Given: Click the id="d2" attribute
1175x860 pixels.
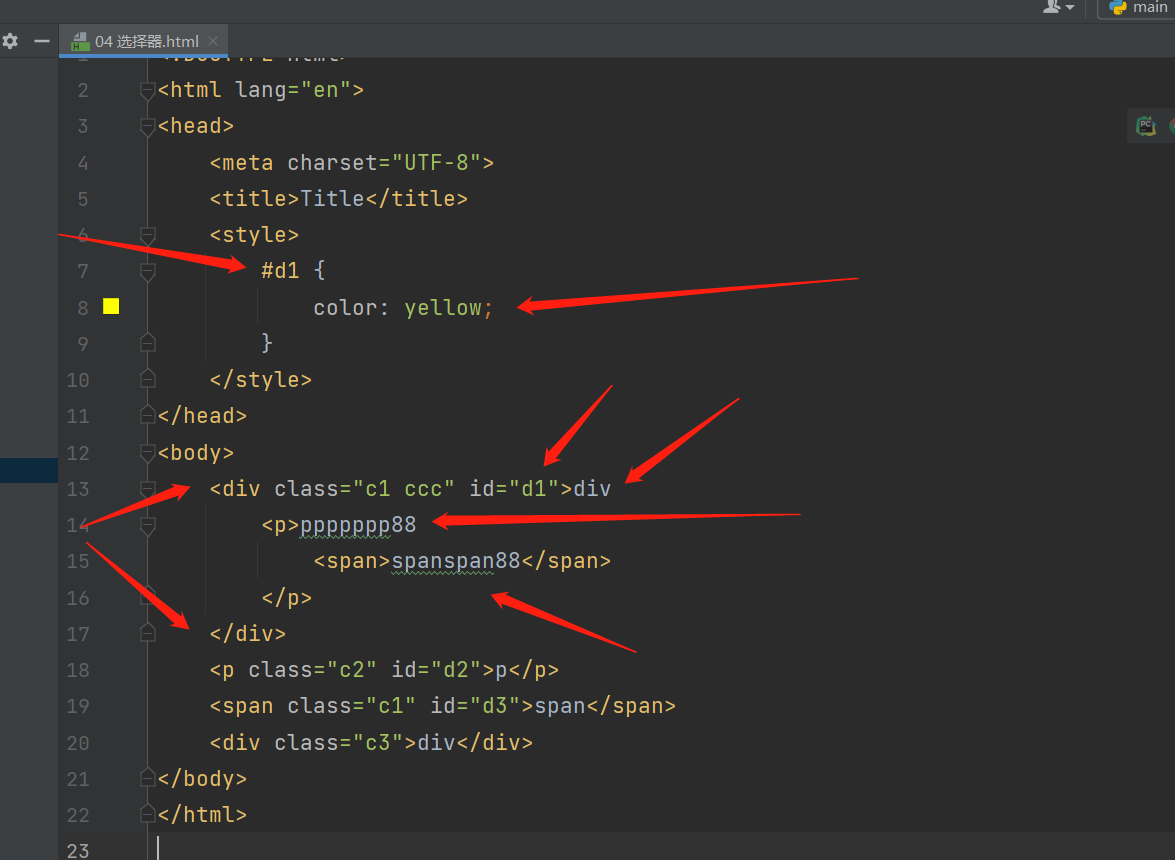Looking at the screenshot, I should [437, 670].
